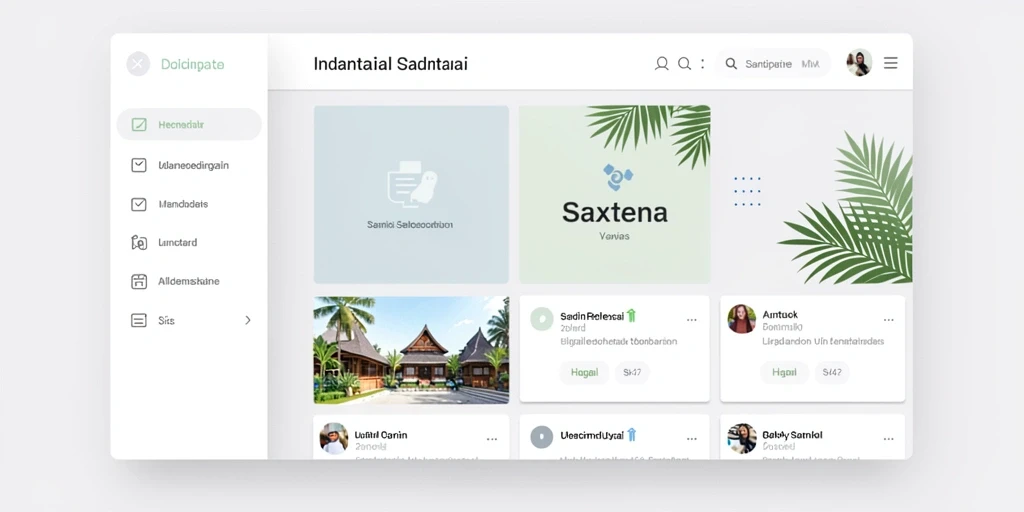Click the Saxtena heading text
The image size is (1024, 512).
click(615, 212)
